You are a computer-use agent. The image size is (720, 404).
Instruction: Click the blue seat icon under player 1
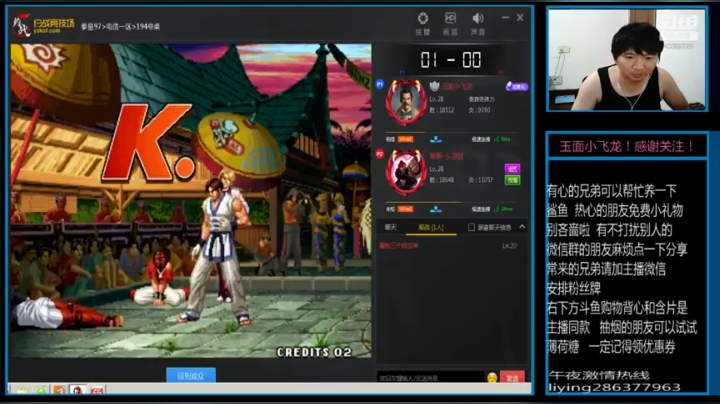(x=436, y=139)
